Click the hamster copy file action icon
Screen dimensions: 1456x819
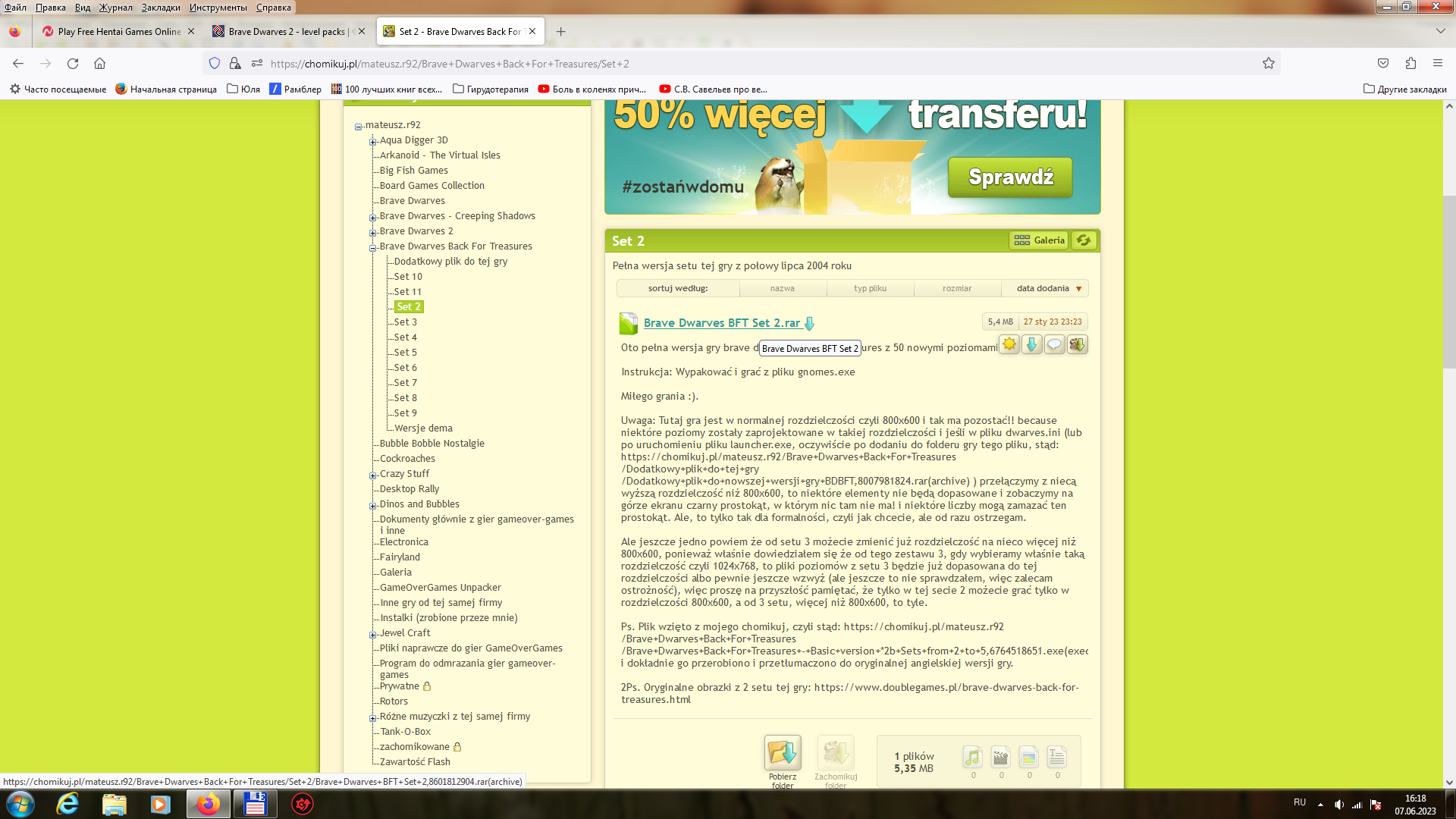pyautogui.click(x=1078, y=344)
